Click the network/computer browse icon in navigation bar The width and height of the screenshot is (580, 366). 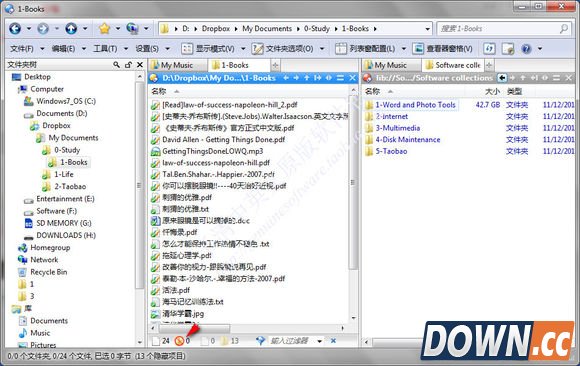click(132, 28)
